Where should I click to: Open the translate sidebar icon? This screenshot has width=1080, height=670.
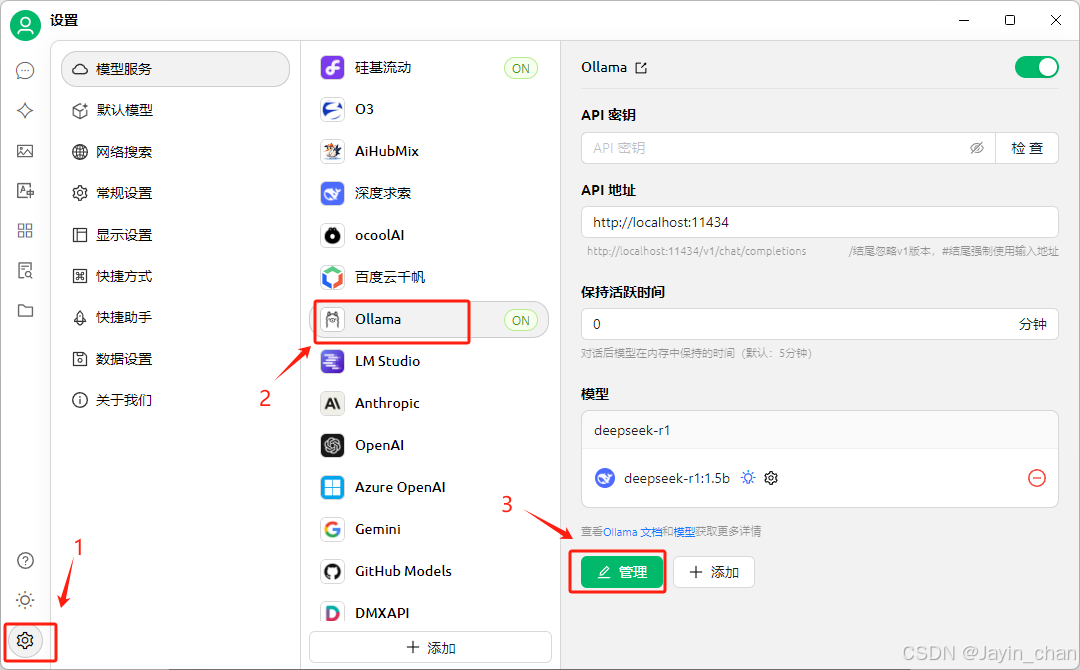coord(25,191)
